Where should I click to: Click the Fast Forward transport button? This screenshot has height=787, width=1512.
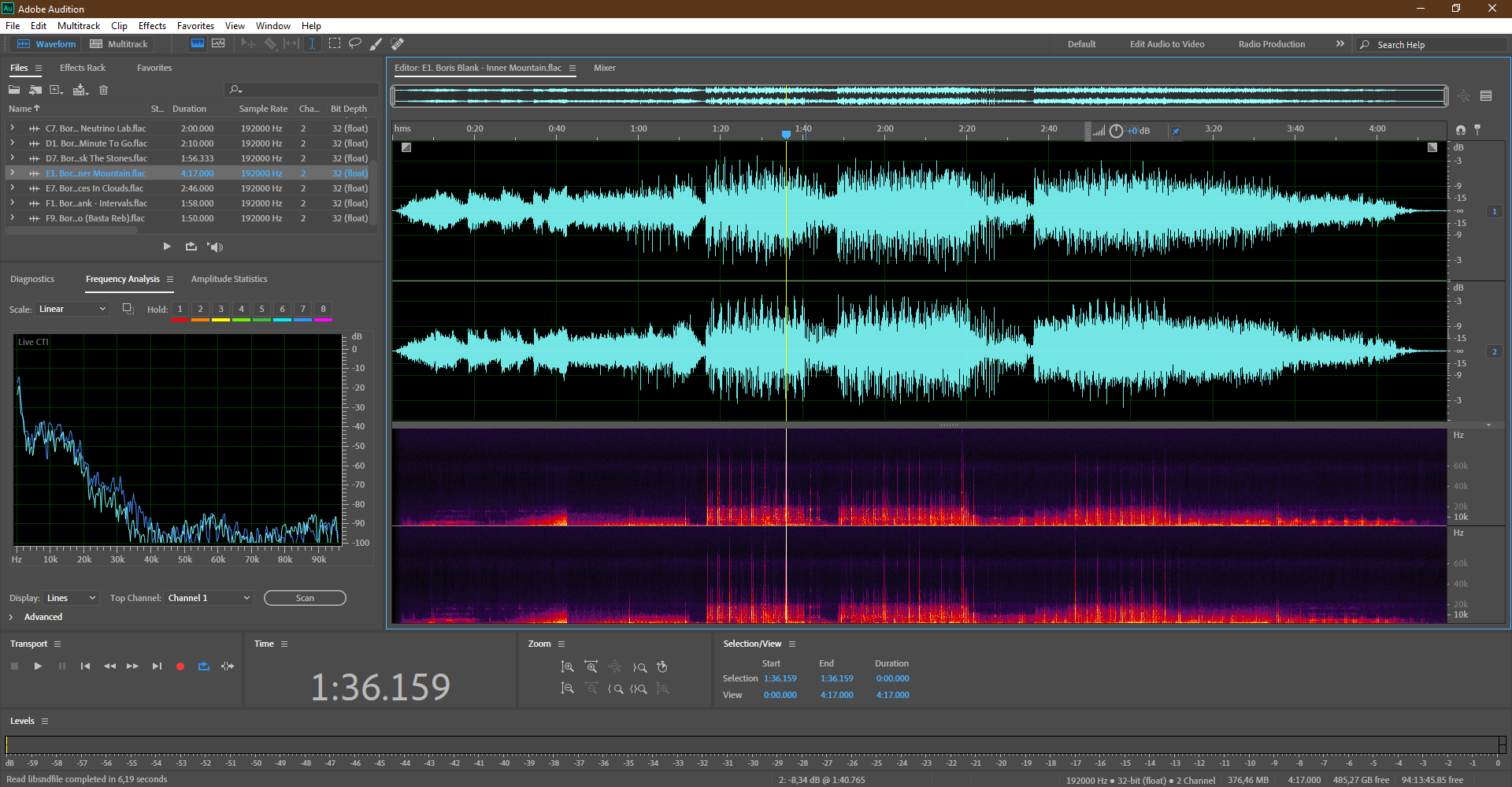132,666
